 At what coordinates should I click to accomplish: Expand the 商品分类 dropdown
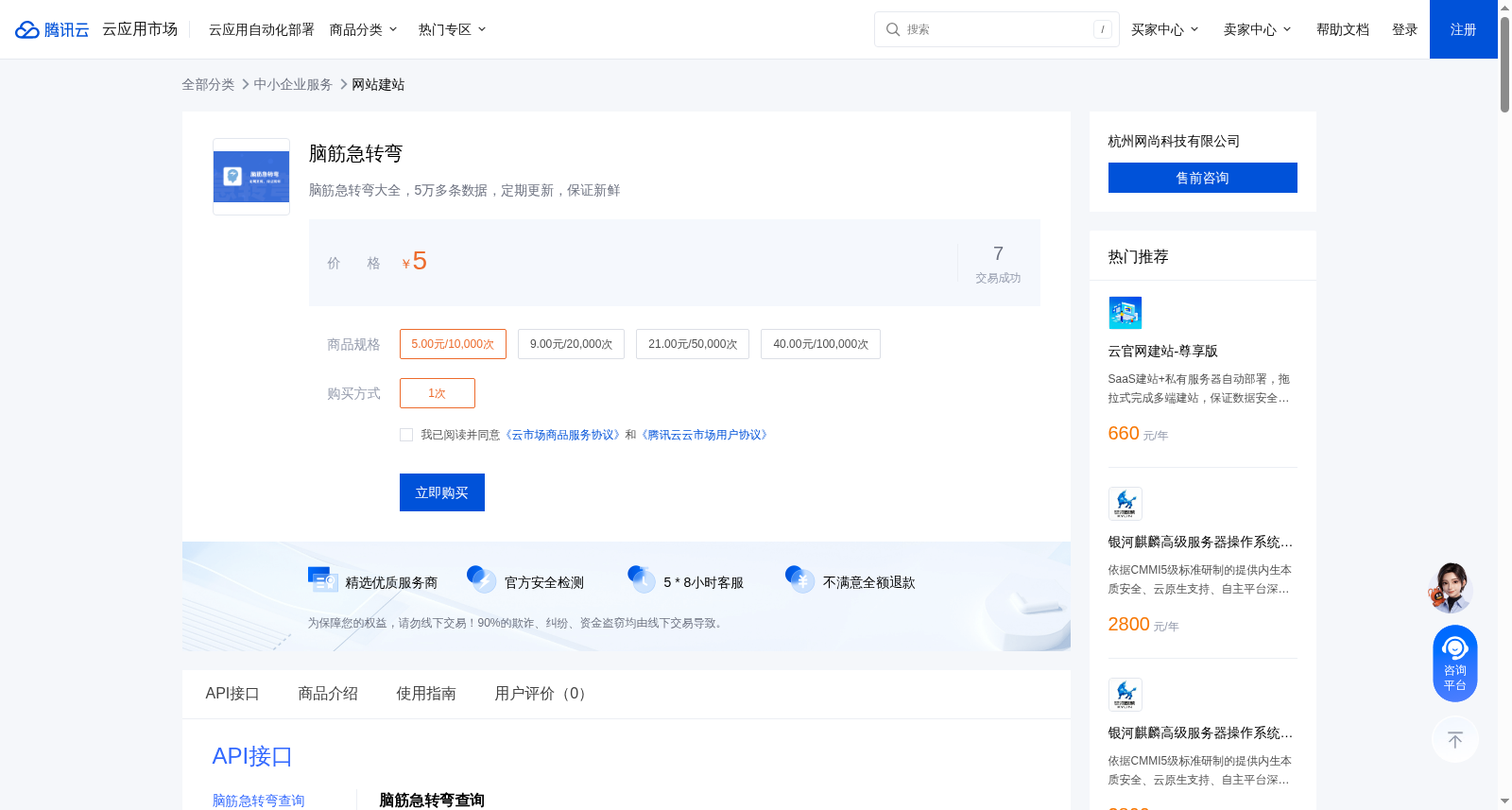point(364,29)
